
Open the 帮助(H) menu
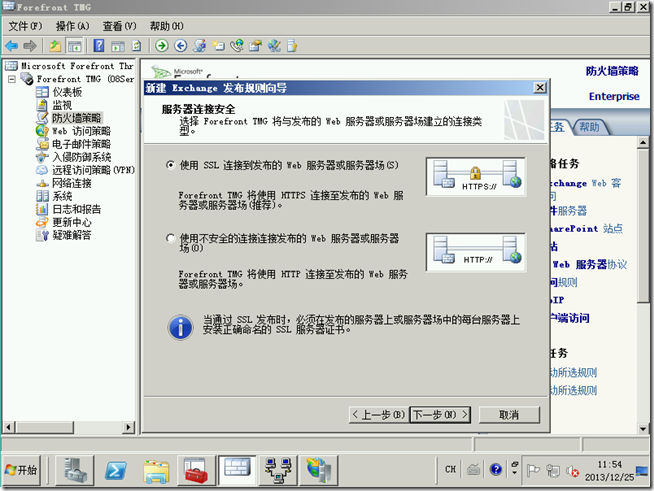[167, 26]
